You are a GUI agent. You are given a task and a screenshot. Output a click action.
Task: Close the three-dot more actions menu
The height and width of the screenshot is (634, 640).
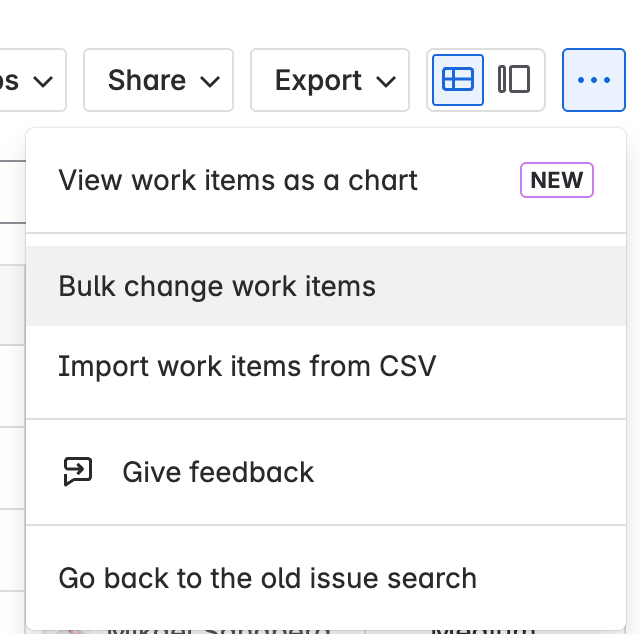click(x=593, y=80)
